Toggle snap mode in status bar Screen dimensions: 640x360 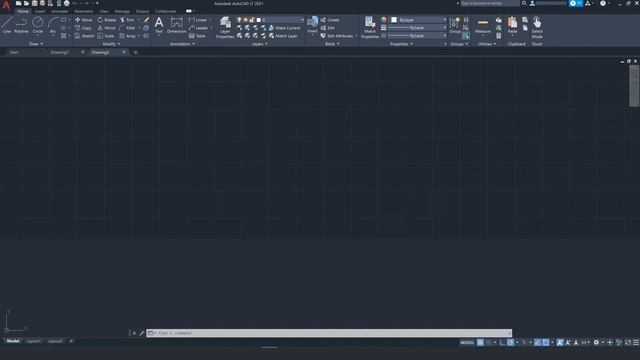pyautogui.click(x=489, y=342)
